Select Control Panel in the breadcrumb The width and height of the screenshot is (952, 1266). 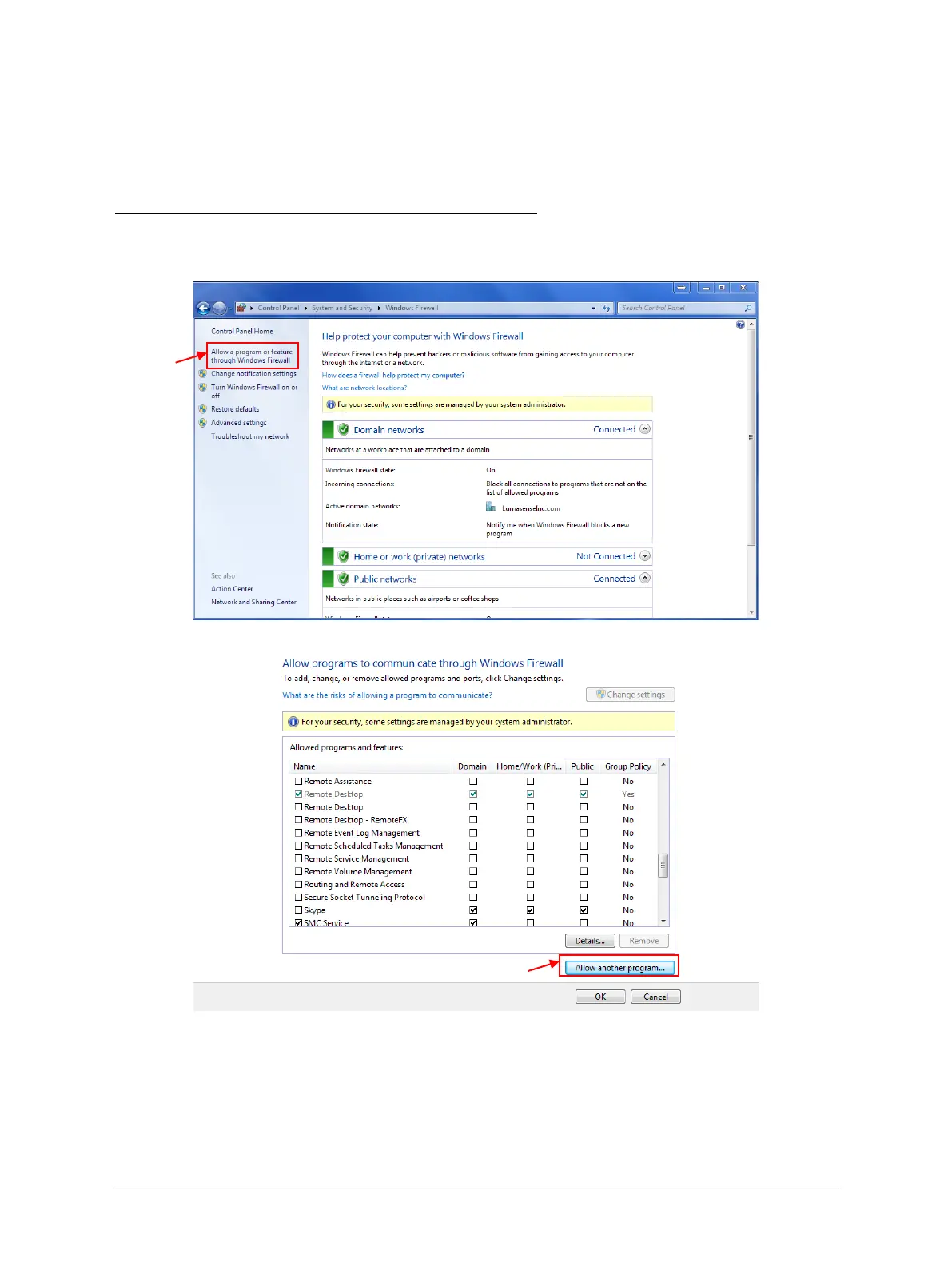[278, 308]
